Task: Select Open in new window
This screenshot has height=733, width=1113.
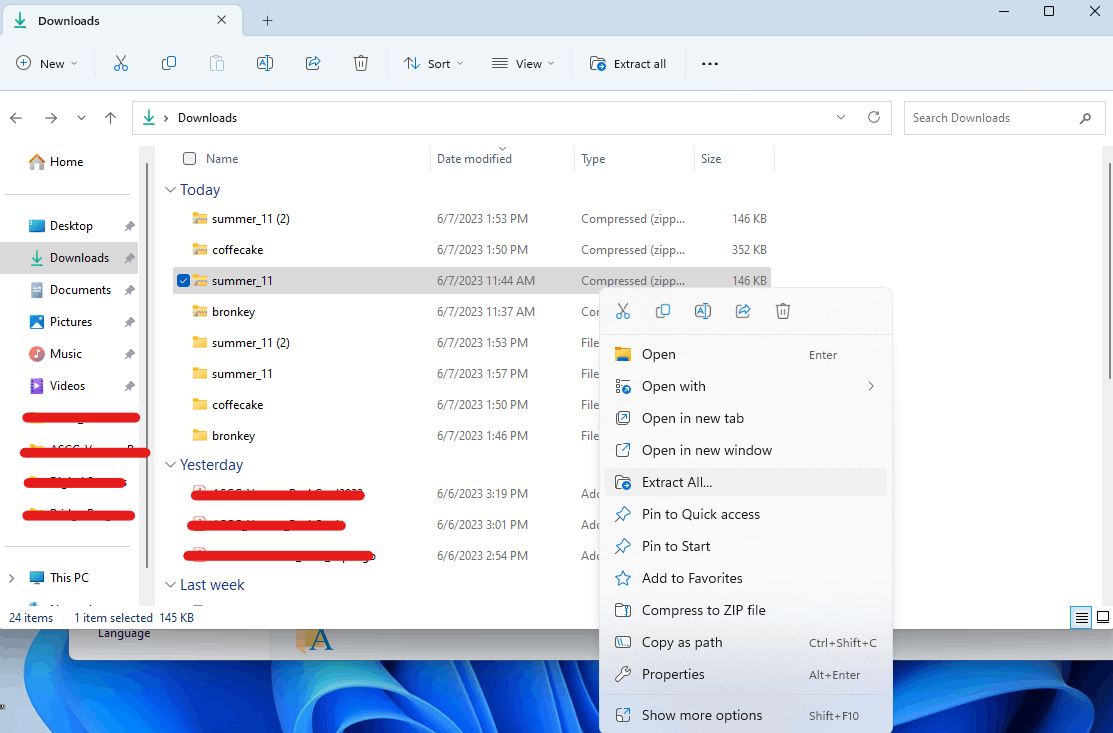Action: tap(746, 450)
